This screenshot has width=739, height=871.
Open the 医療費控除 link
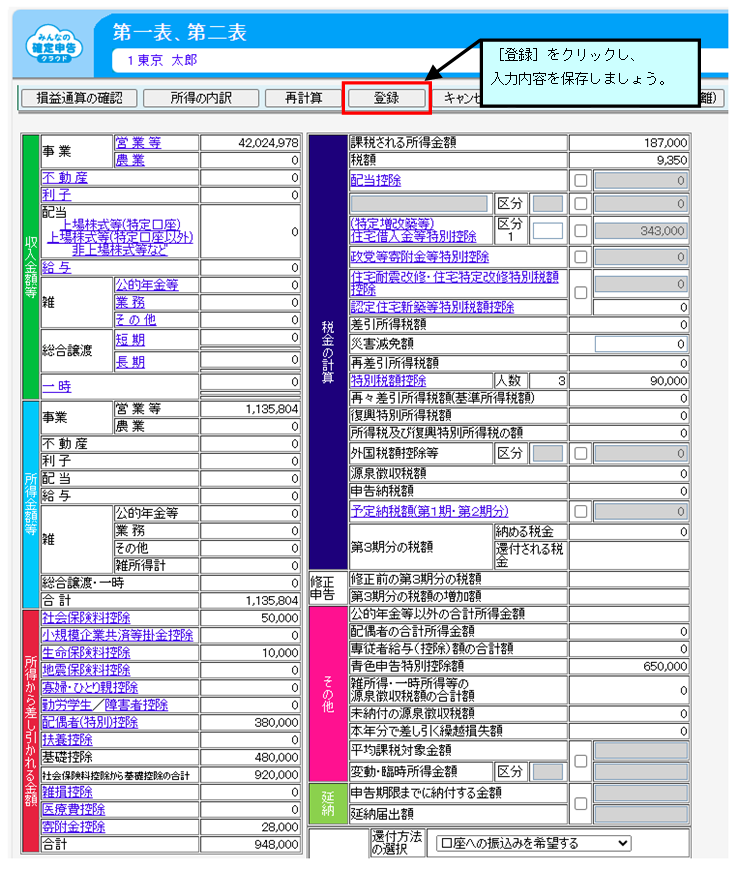pyautogui.click(x=73, y=809)
